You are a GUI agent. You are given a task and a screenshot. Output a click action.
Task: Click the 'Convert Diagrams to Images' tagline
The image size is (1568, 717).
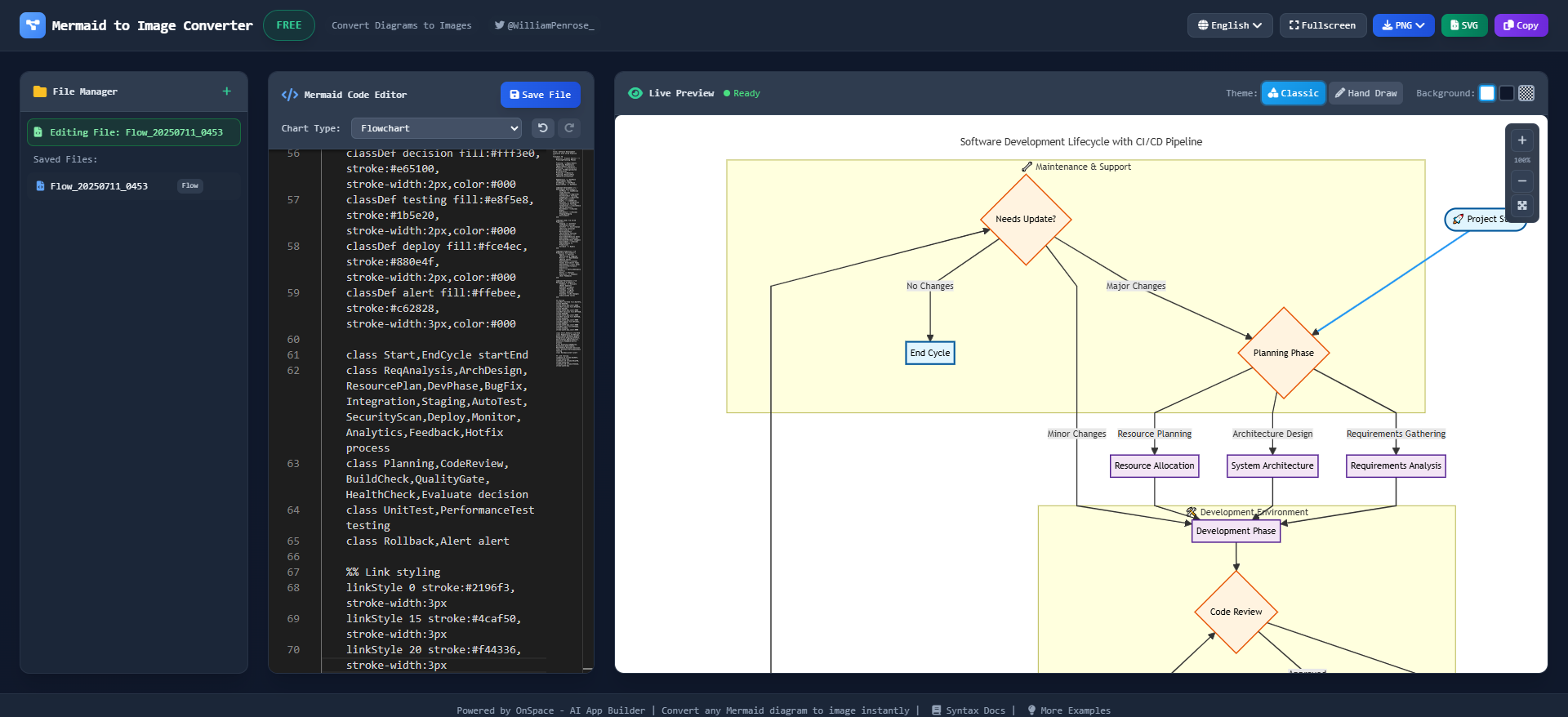pyautogui.click(x=401, y=25)
